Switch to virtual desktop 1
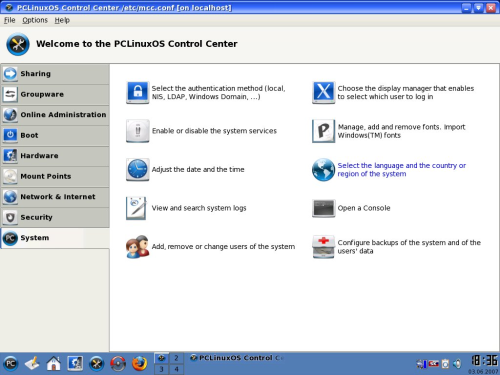Viewport: 500px width, 375px height. tap(161, 358)
